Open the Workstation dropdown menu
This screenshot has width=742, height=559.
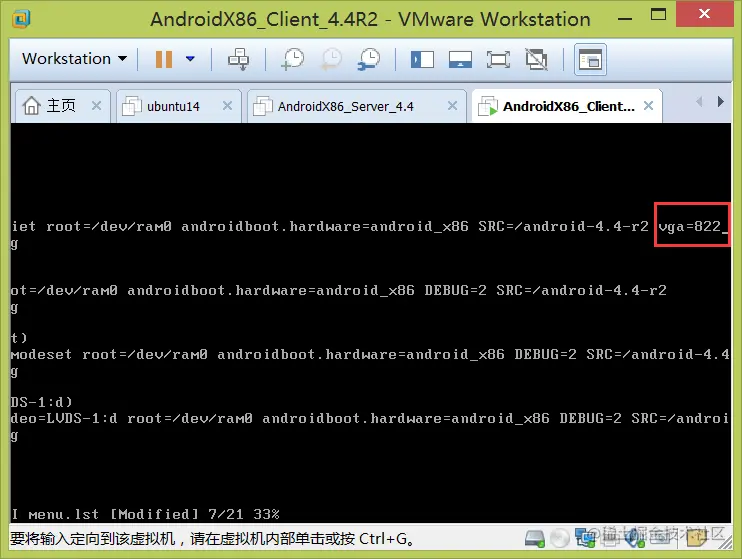click(74, 59)
